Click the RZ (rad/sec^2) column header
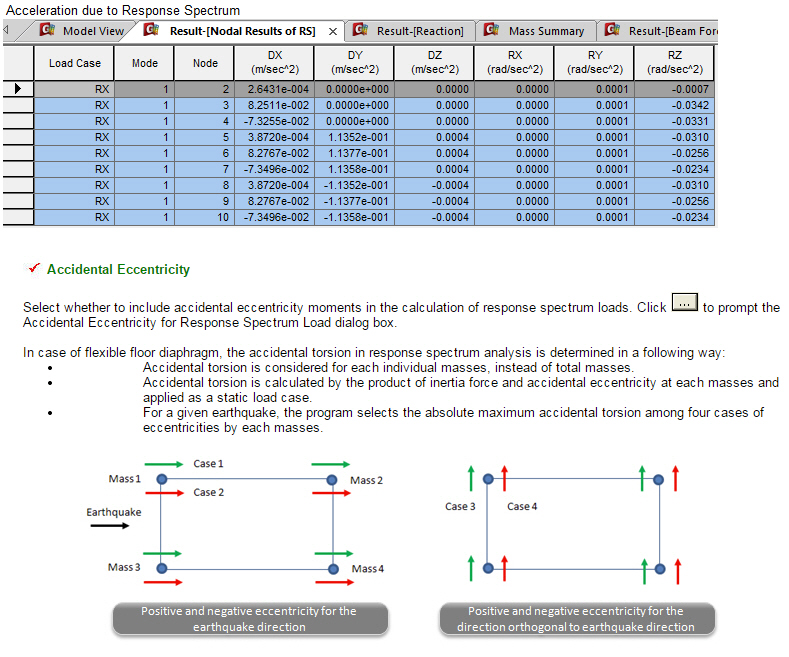This screenshot has height=657, width=789. click(x=674, y=63)
